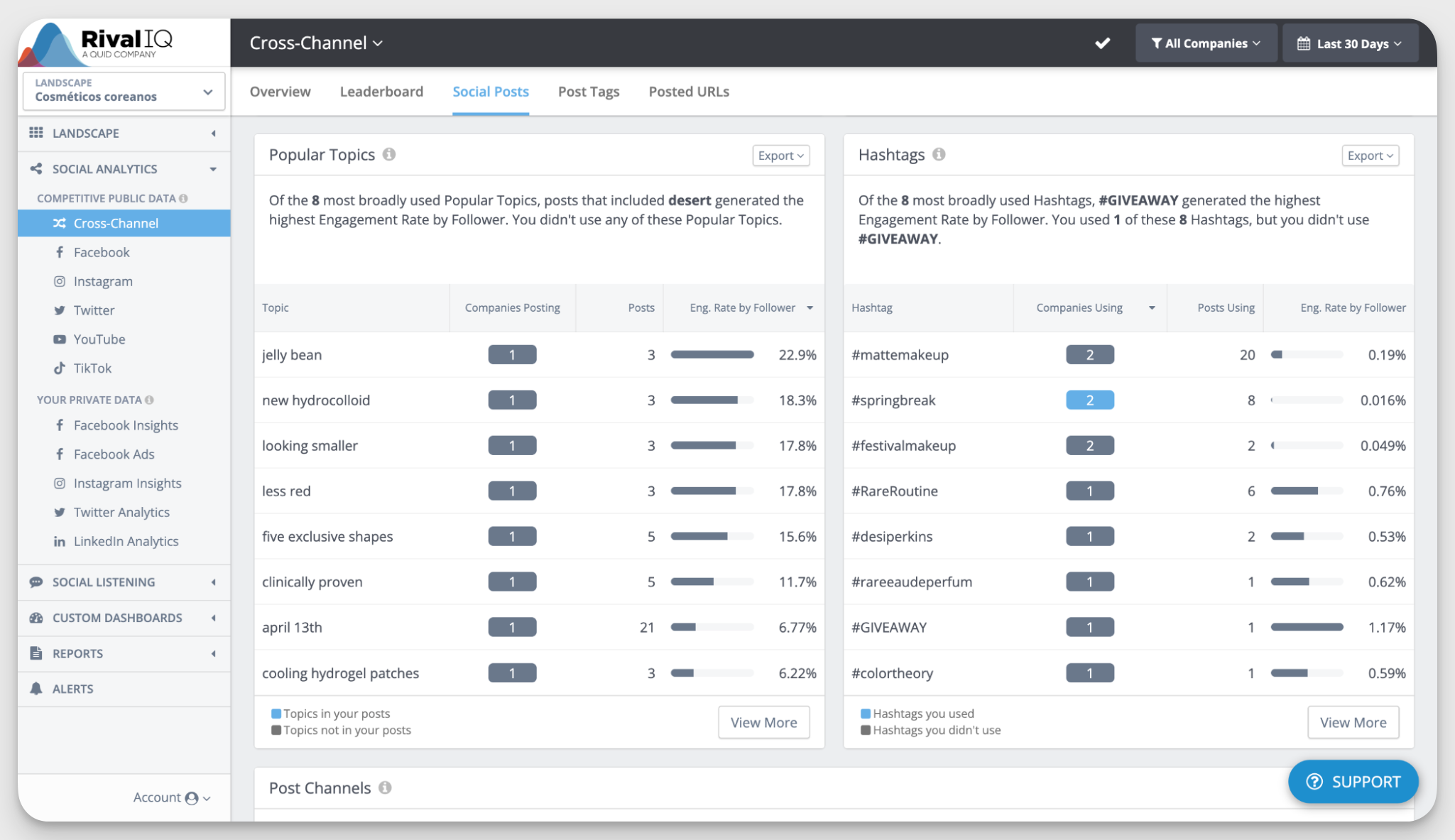Viewport: 1455px width, 840px height.
Task: Select the TikTok channel icon
Action: (60, 368)
